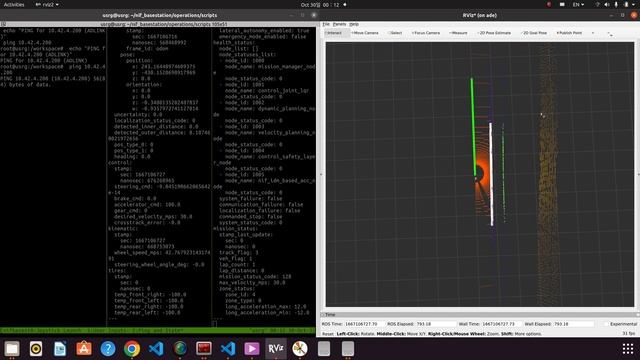Open the Show Applications grid
Viewport: 640px width, 360px height.
[628, 349]
